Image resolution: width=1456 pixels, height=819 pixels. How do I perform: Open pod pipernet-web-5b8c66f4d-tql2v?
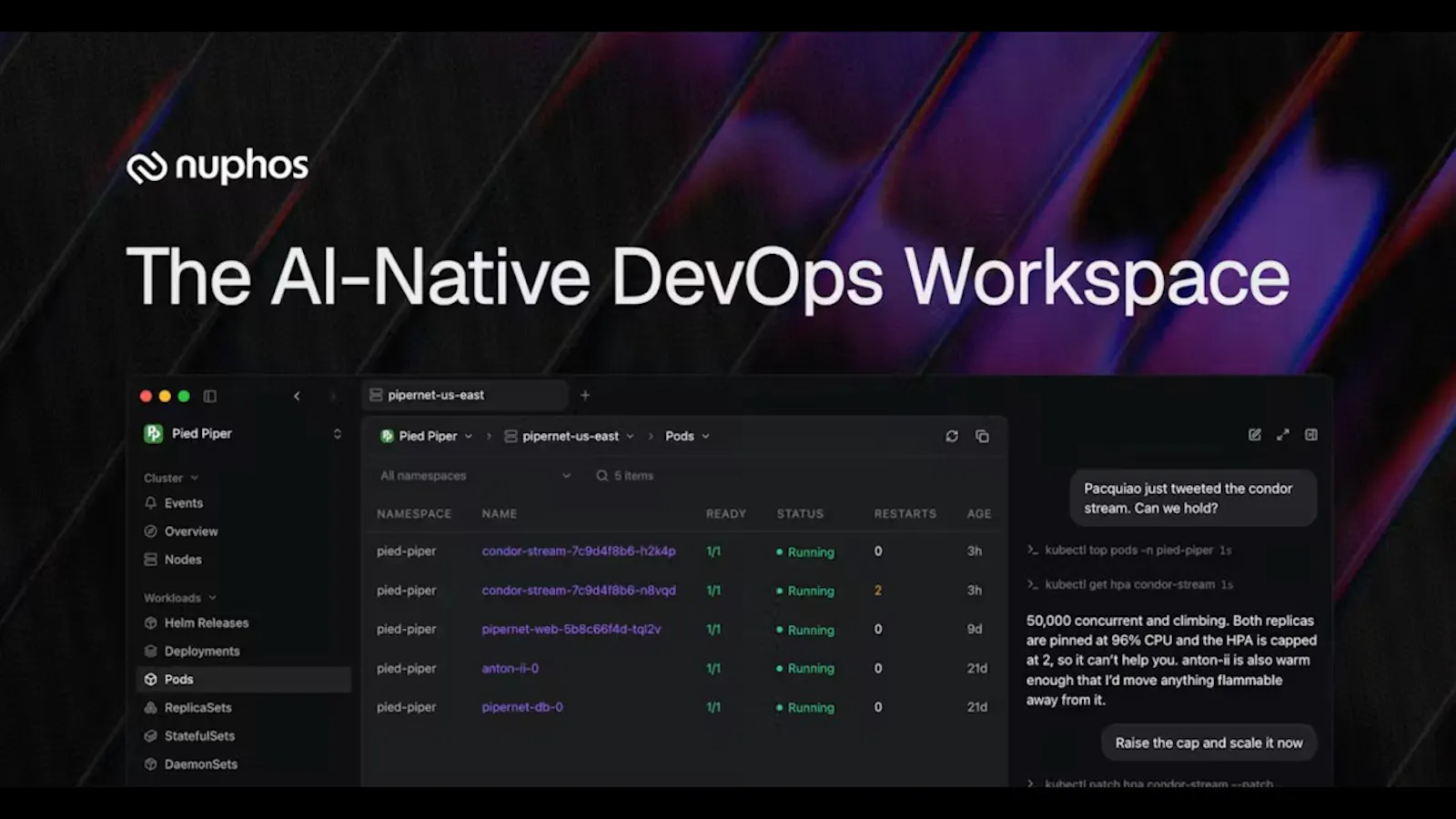point(571,630)
